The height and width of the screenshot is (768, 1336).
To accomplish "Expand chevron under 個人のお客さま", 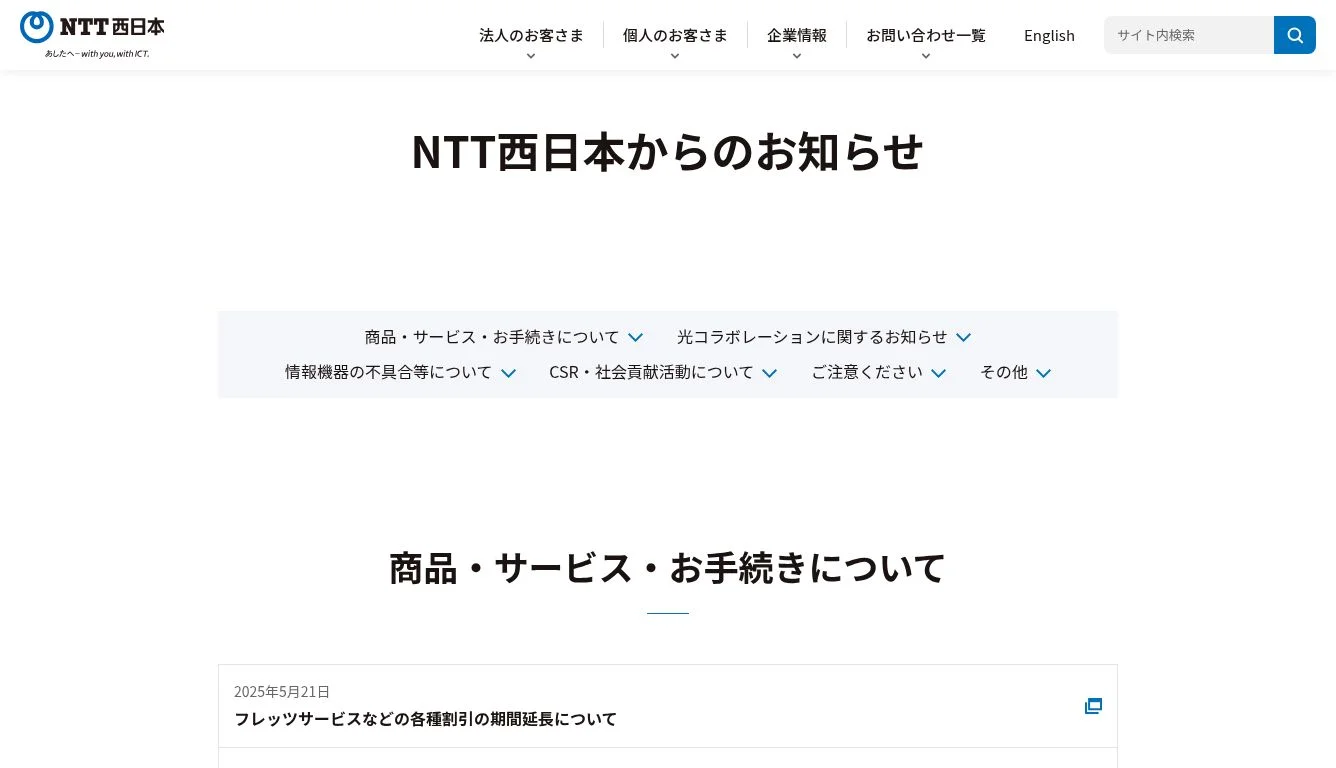I will pyautogui.click(x=675, y=56).
